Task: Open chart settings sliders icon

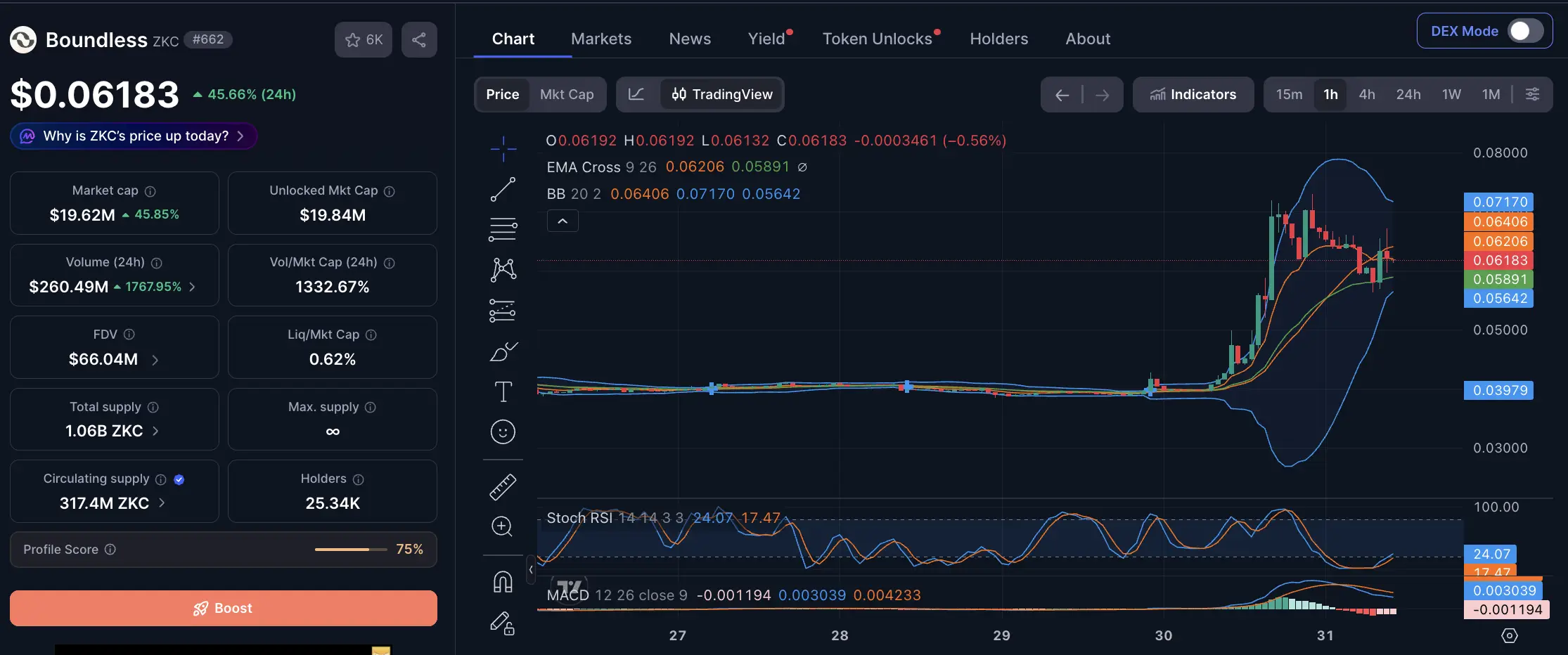Action: pos(1533,94)
